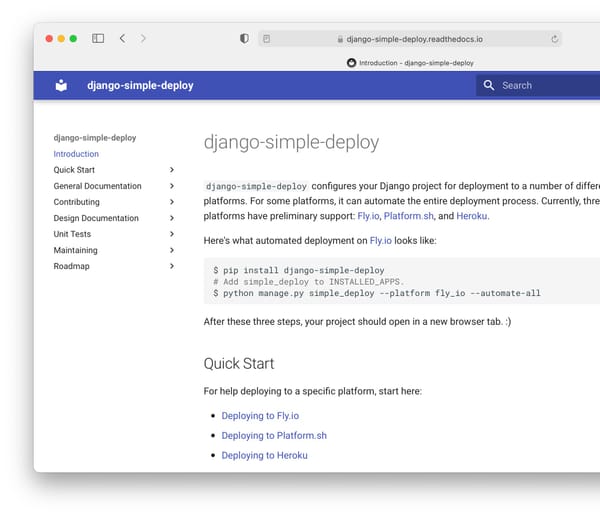600x517 pixels.
Task: Open Design Documentation in the sidebar
Action: 96,218
